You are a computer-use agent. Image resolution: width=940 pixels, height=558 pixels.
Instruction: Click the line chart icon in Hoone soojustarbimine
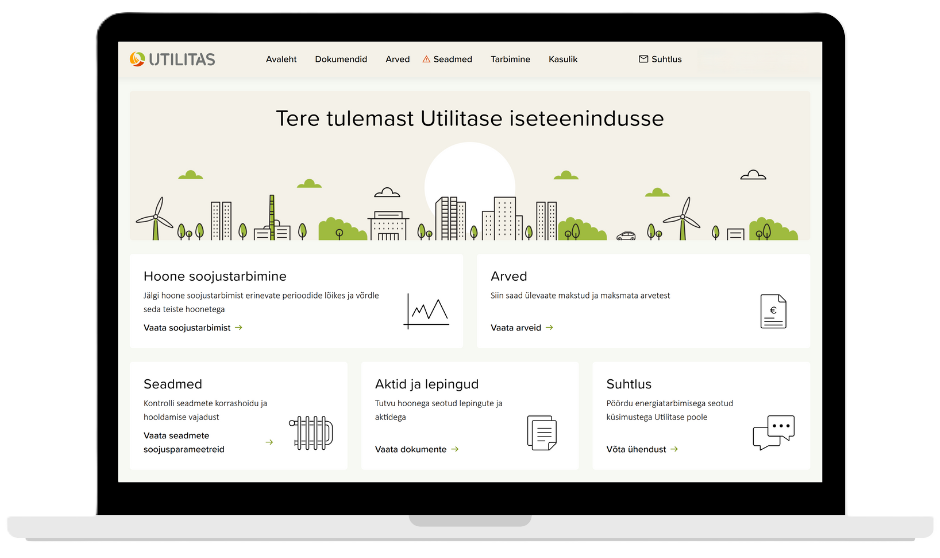[426, 311]
